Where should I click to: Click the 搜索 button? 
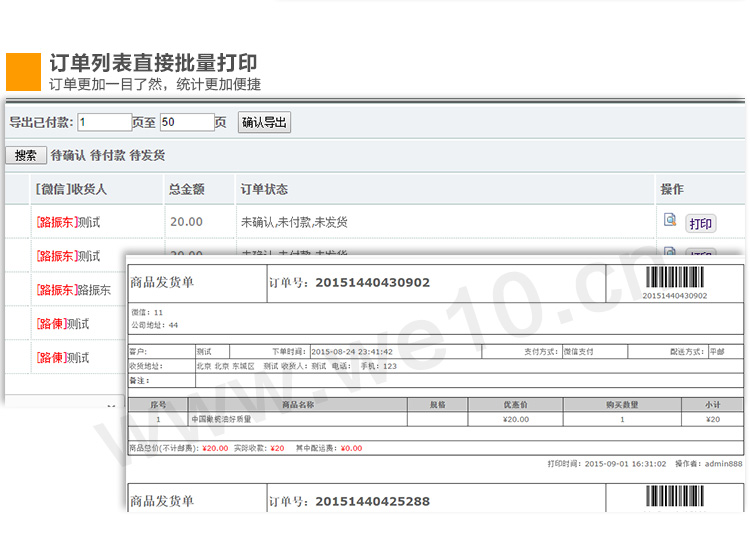pos(26,155)
